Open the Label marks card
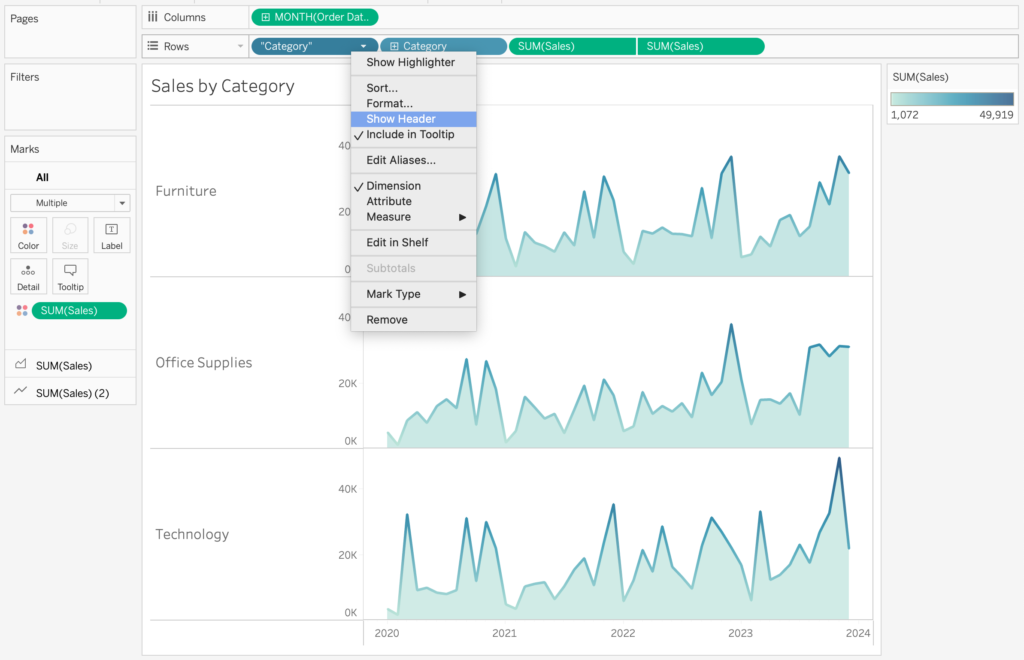 pyautogui.click(x=111, y=236)
